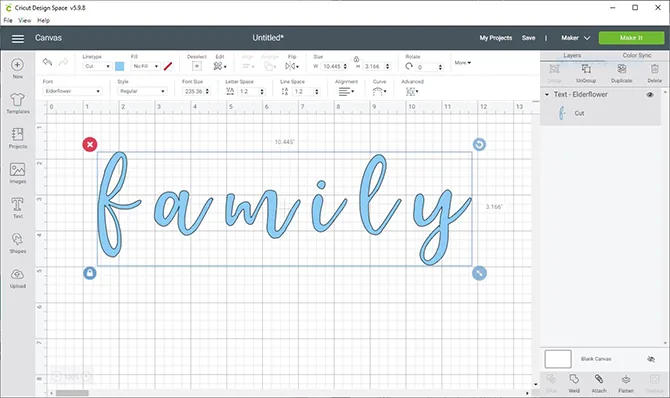670x398 pixels.
Task: Open My Projects link
Action: [x=496, y=38]
